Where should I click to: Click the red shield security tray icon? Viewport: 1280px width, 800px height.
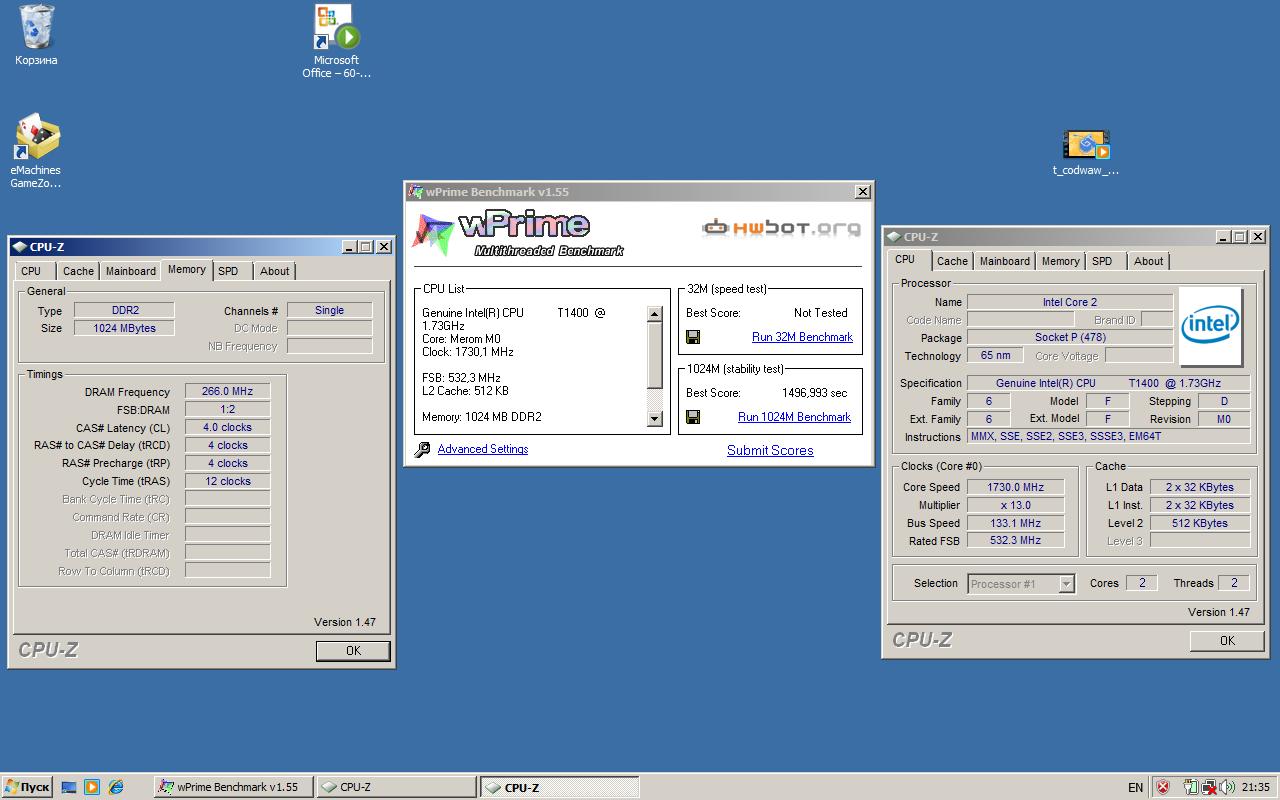[1163, 787]
